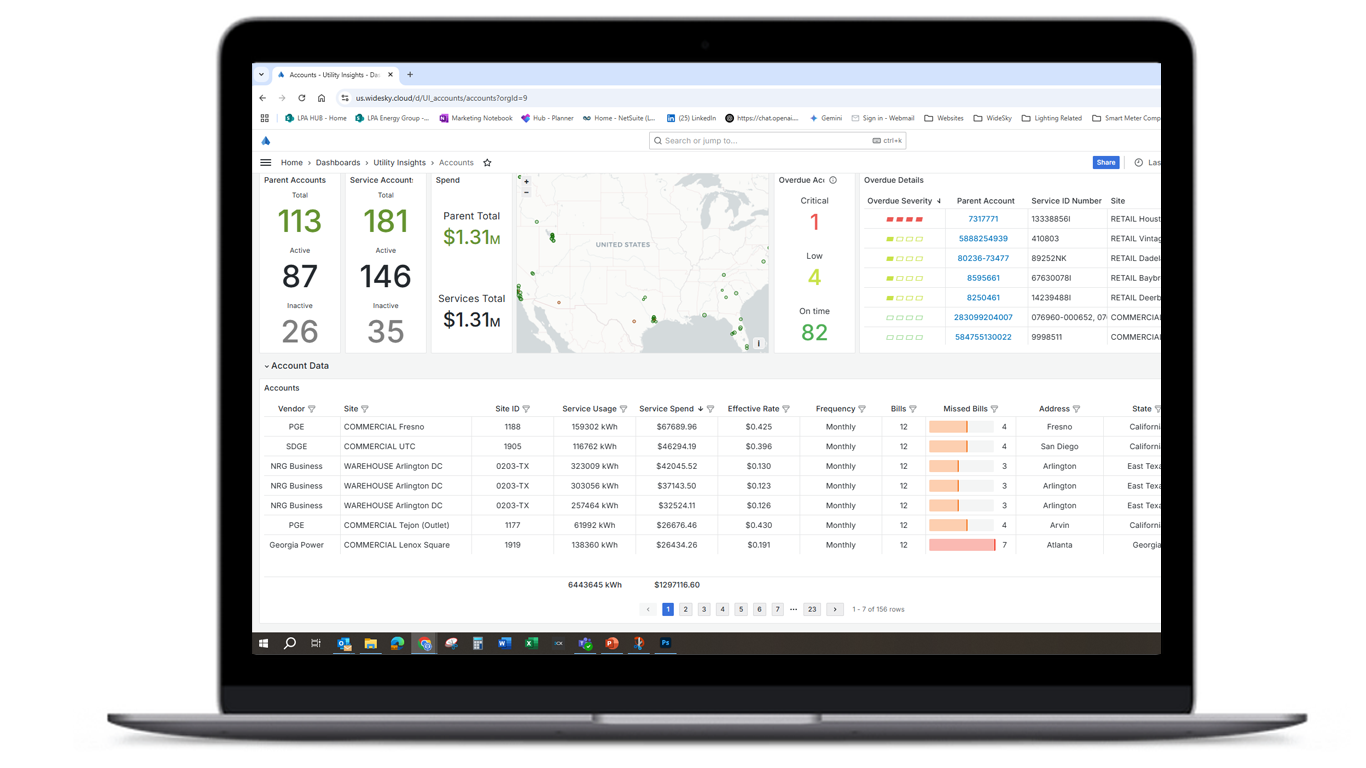Reload the page with the browser refresh button
The width and height of the screenshot is (1366, 768).
302,98
